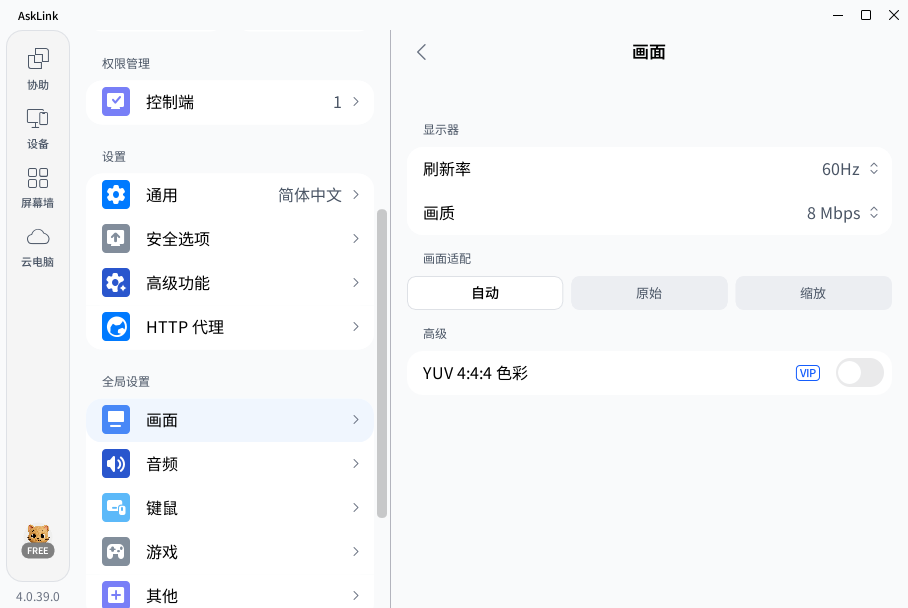
Task: Open the 音频 settings label
Action: [x=162, y=464]
